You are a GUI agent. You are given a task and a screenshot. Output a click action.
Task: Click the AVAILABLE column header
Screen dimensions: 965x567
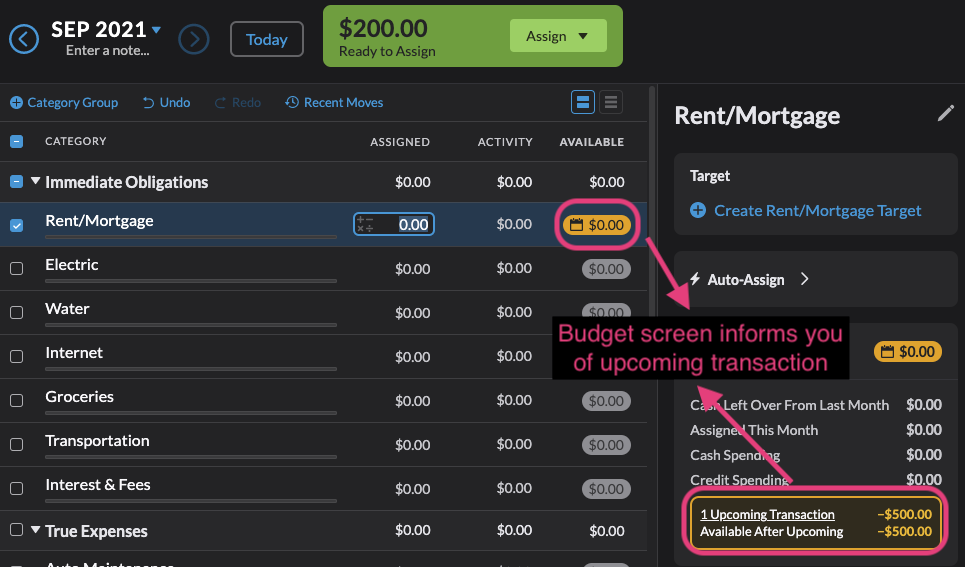[x=591, y=142]
